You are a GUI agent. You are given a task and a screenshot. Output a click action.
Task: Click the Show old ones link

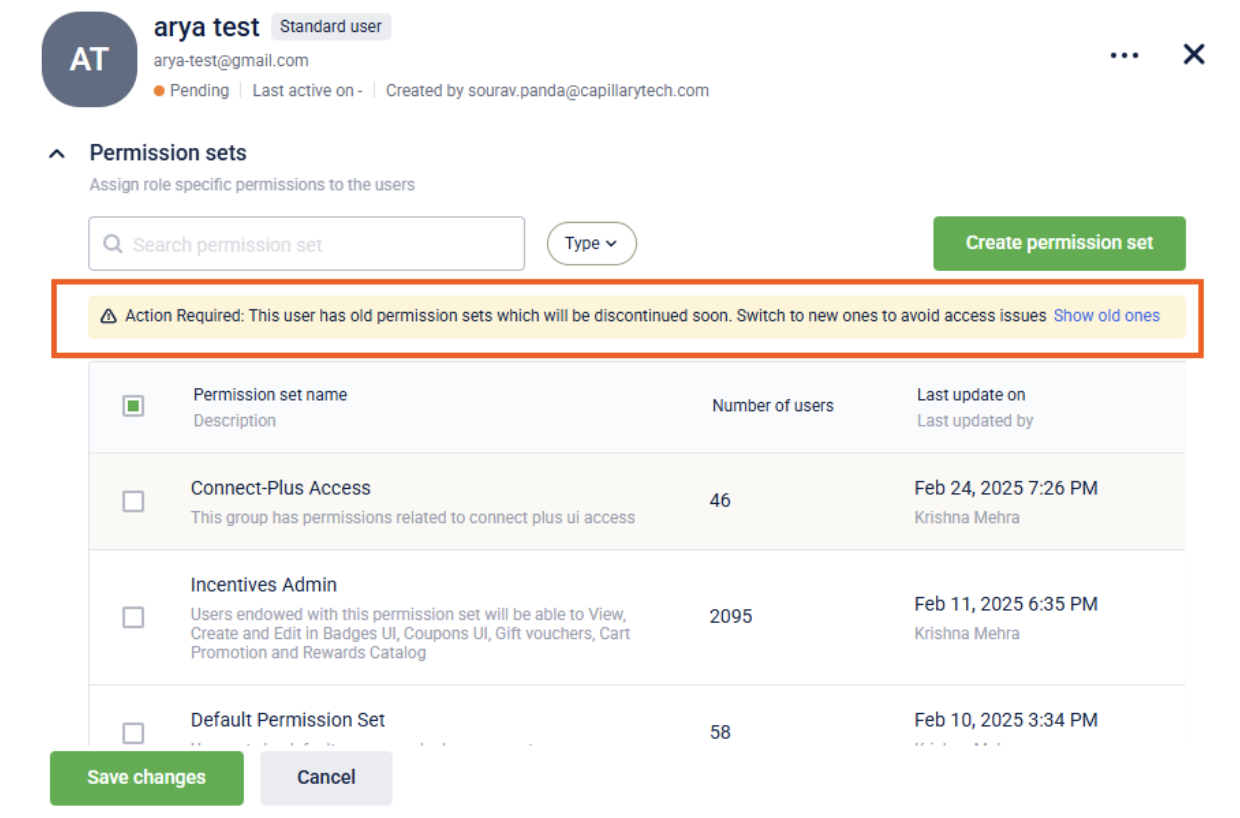tap(1106, 316)
